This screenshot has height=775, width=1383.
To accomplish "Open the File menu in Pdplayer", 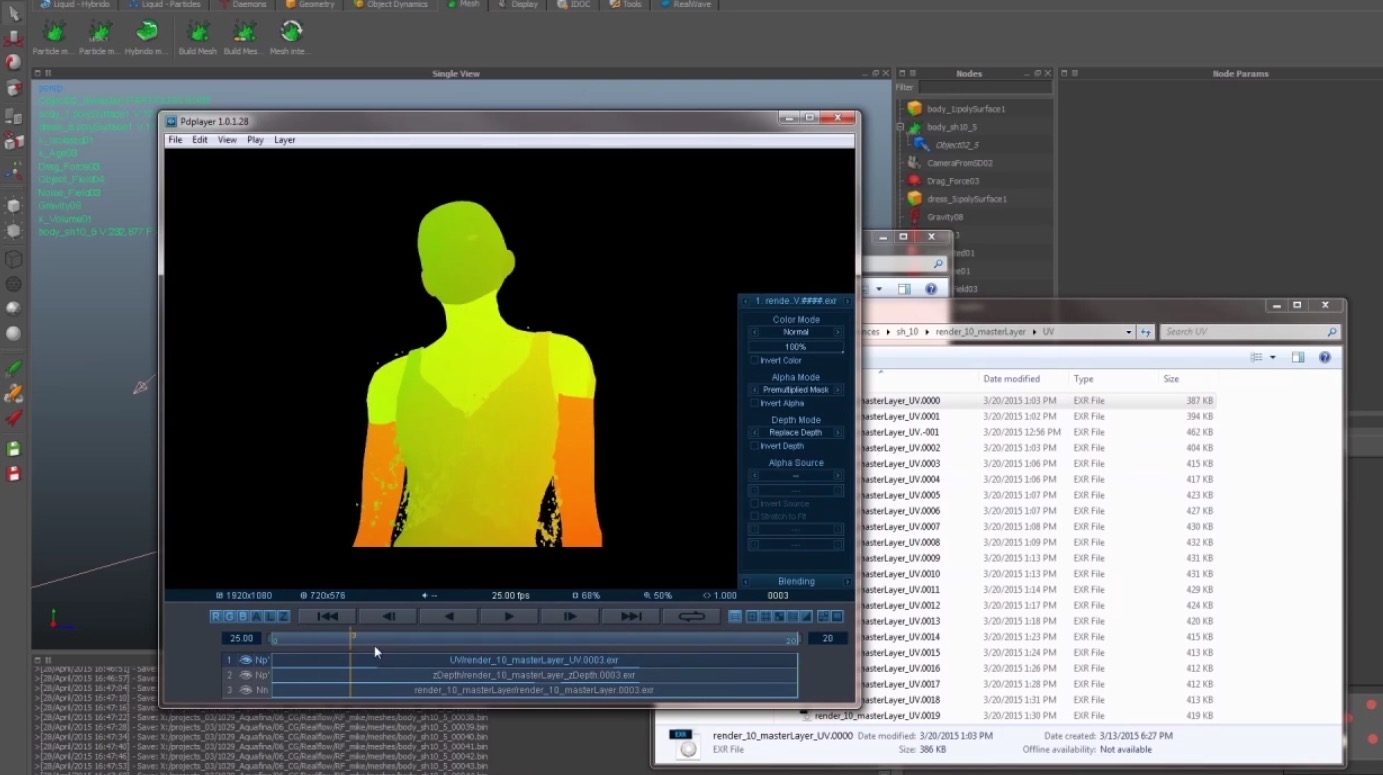I will pos(175,140).
